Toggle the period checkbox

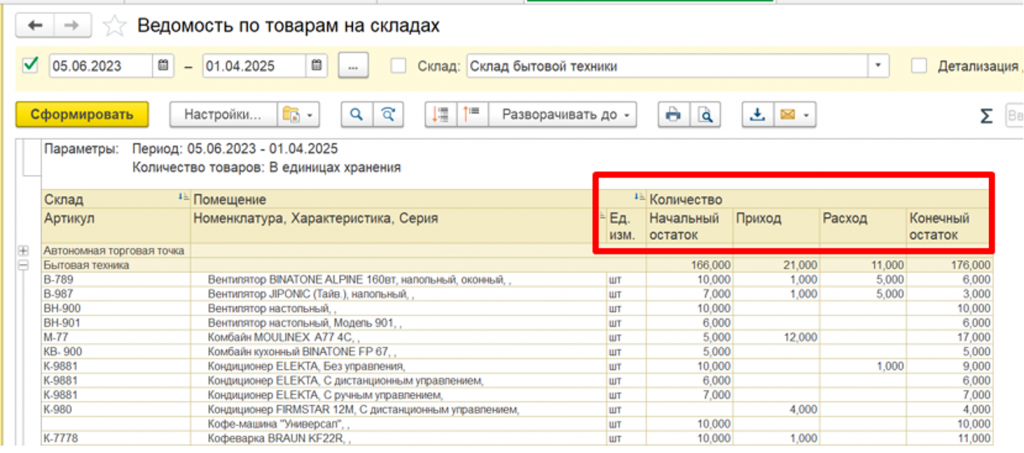click(x=30, y=66)
